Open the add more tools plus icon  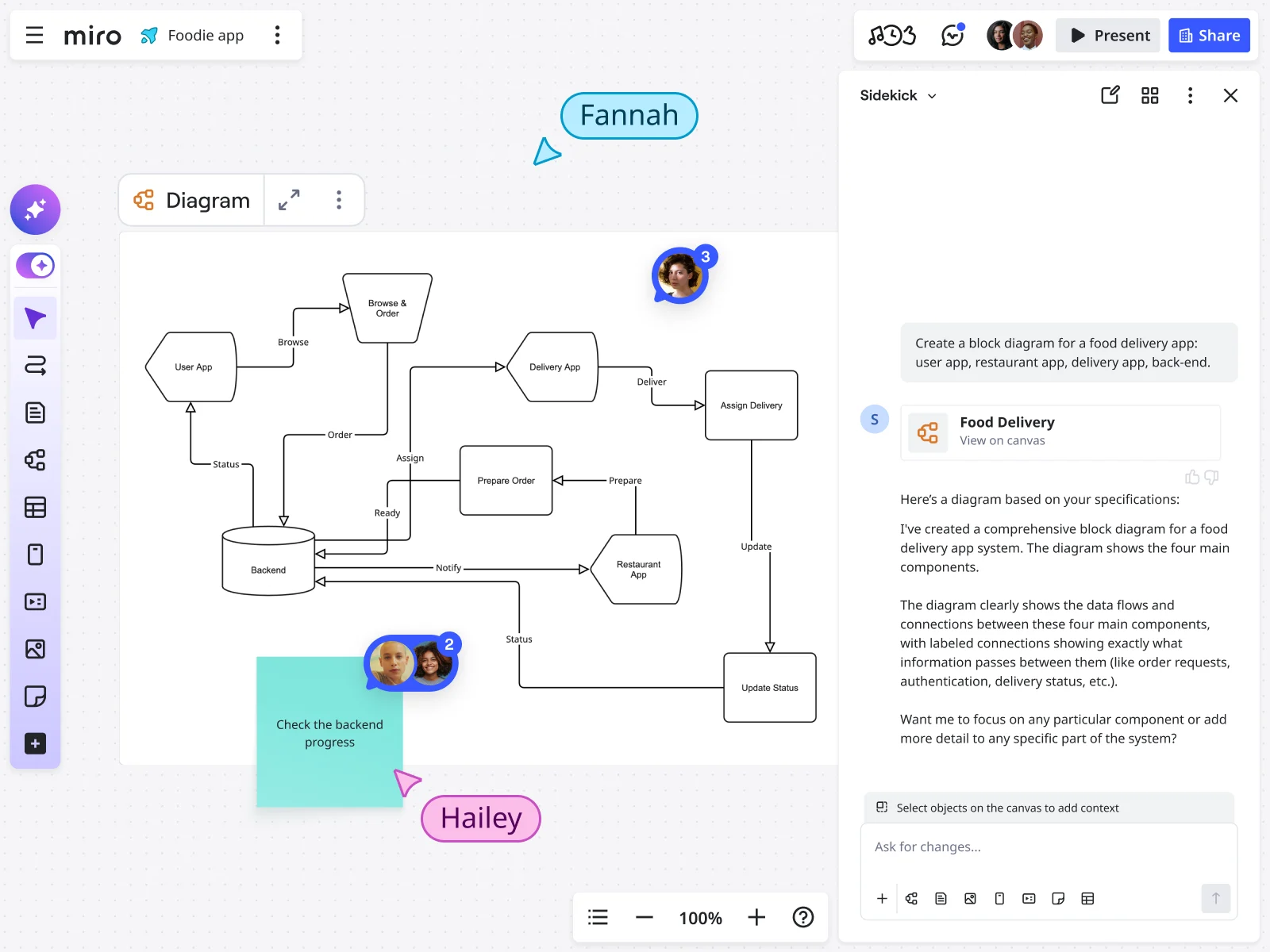tap(35, 743)
